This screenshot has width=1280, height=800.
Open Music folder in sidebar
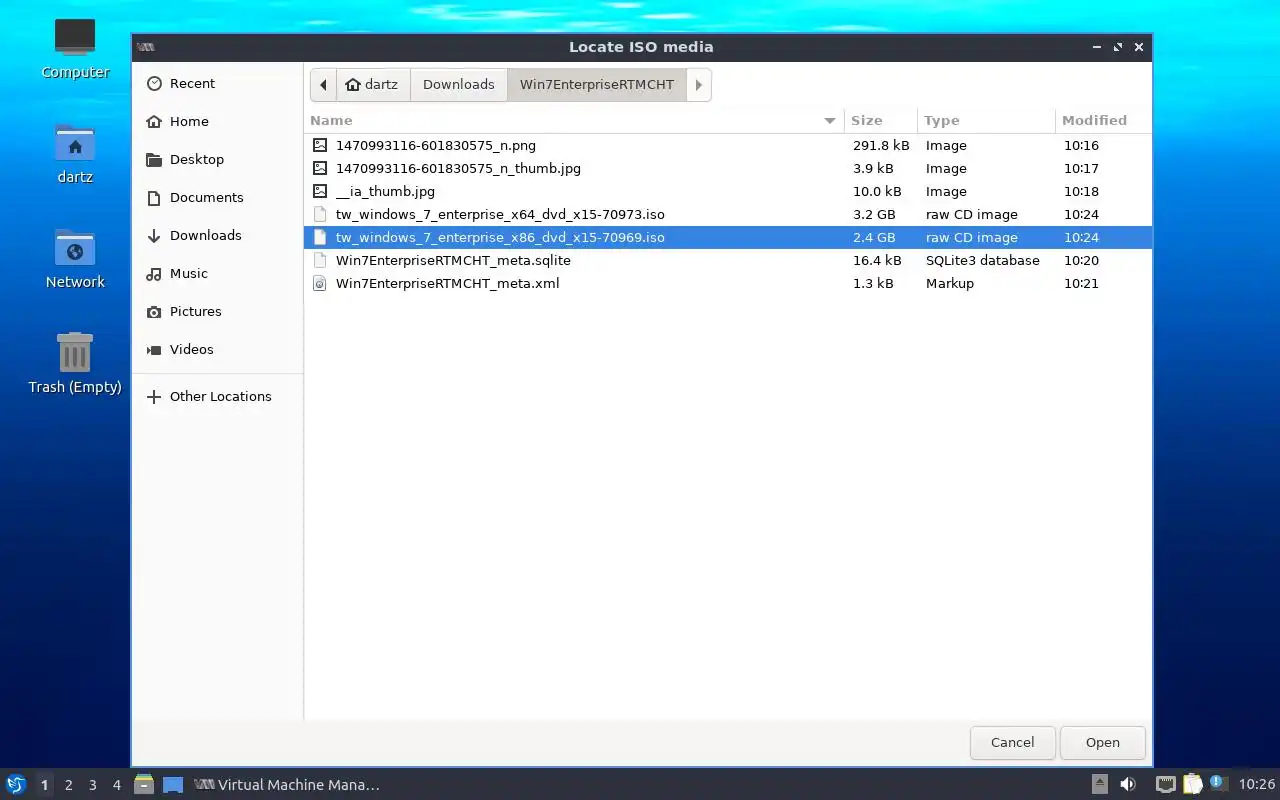217,274
